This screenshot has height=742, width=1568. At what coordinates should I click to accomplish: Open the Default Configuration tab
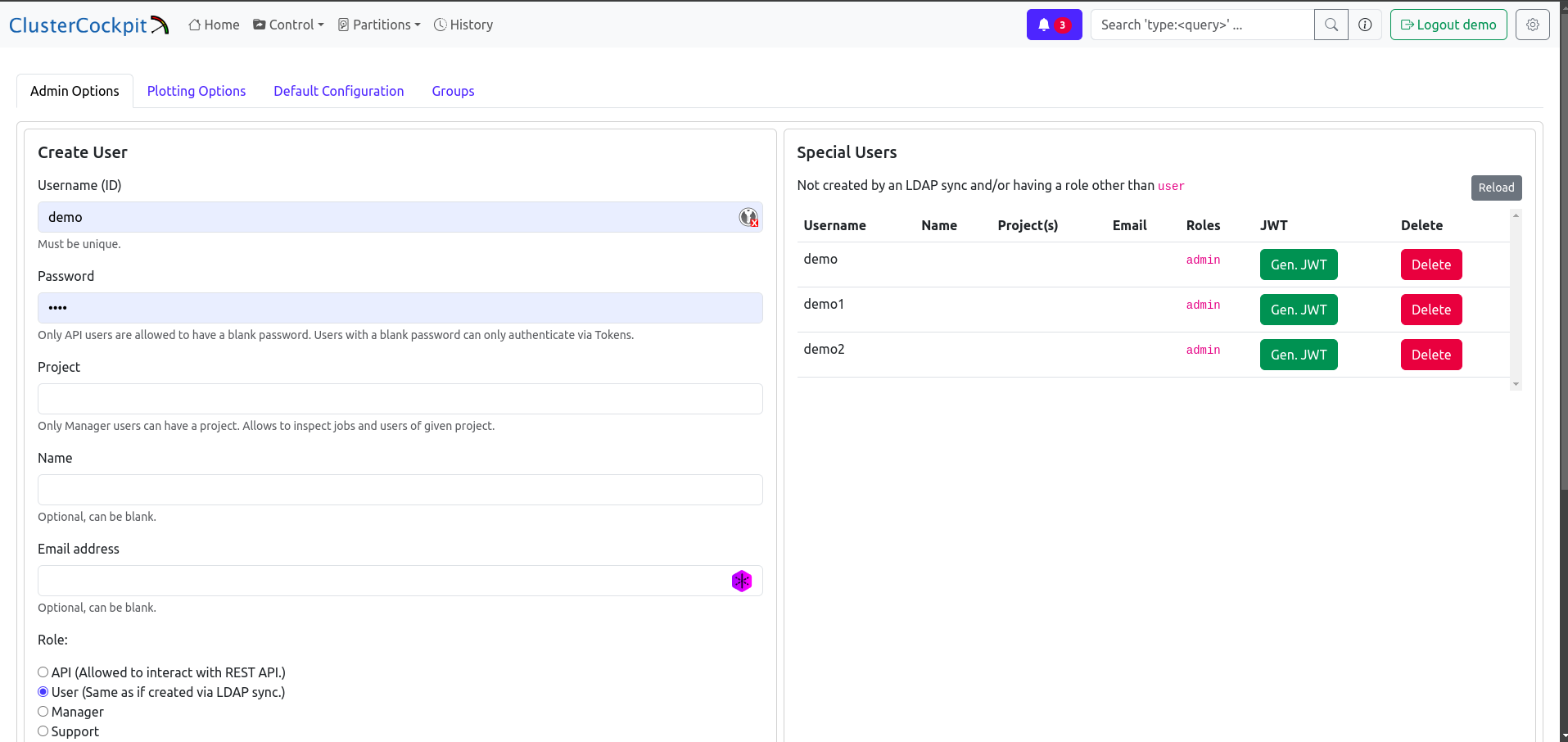coord(338,91)
